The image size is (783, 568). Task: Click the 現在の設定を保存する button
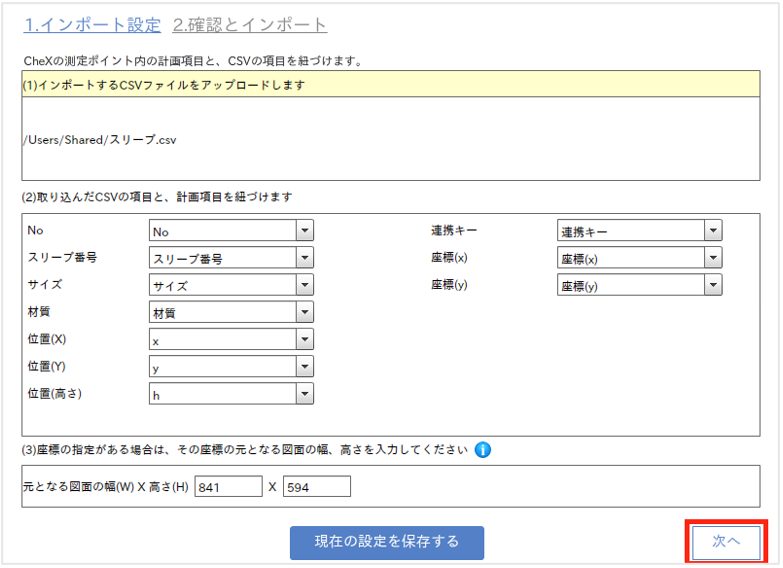point(387,542)
